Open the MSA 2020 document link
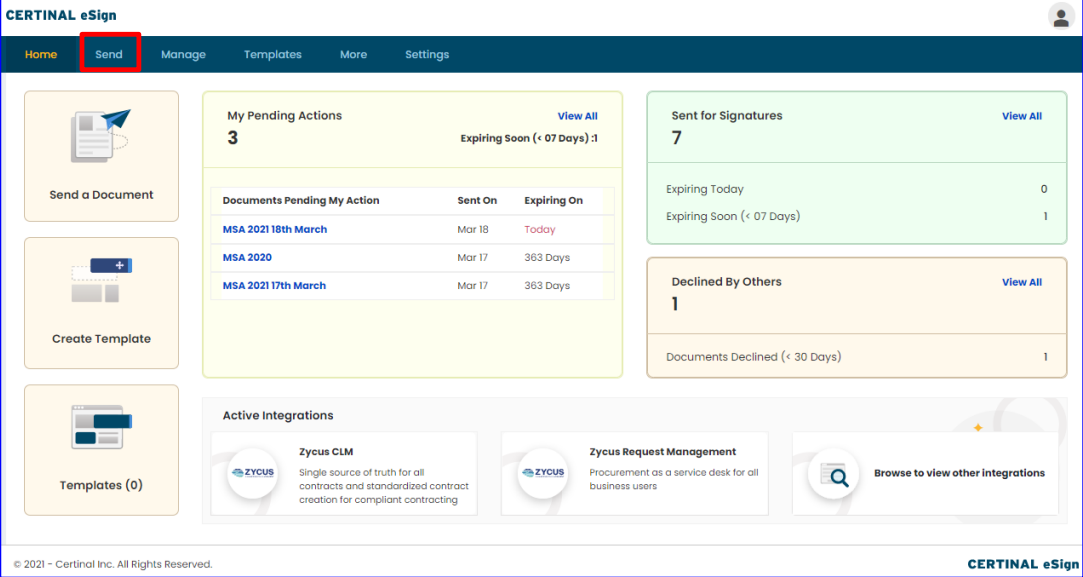 pyautogui.click(x=247, y=258)
